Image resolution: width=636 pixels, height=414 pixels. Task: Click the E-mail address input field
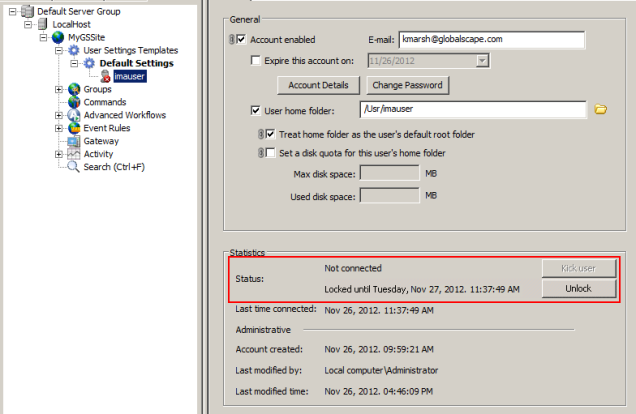coord(490,40)
